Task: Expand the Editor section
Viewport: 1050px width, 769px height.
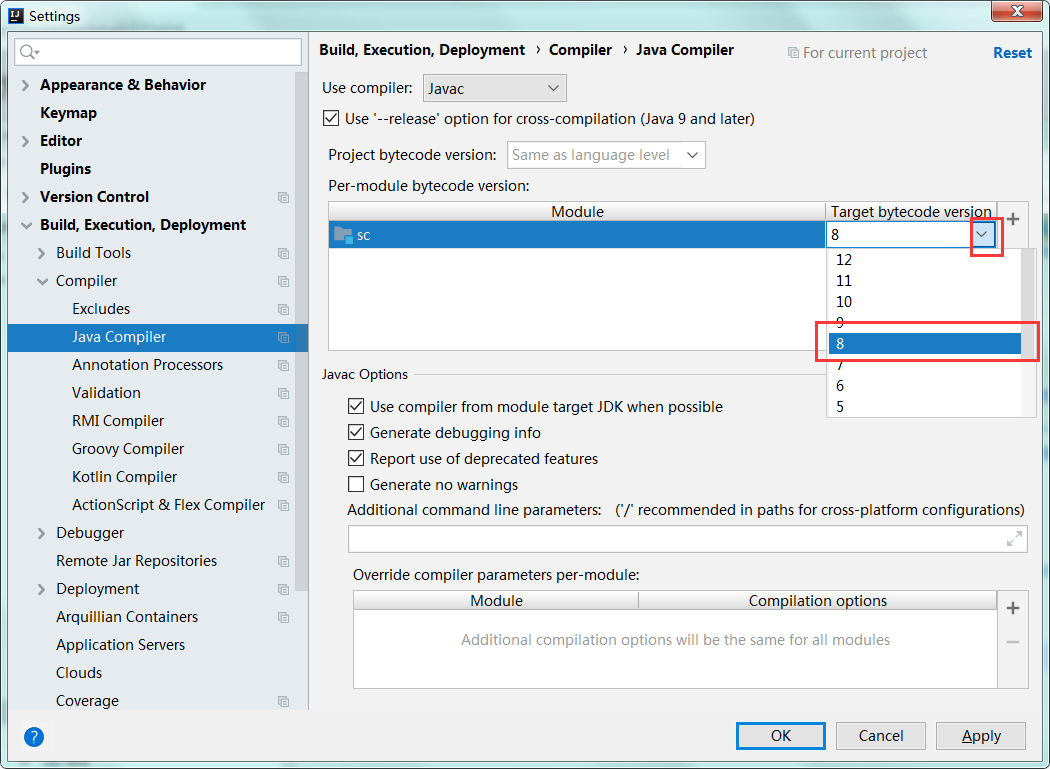Action: tap(25, 141)
